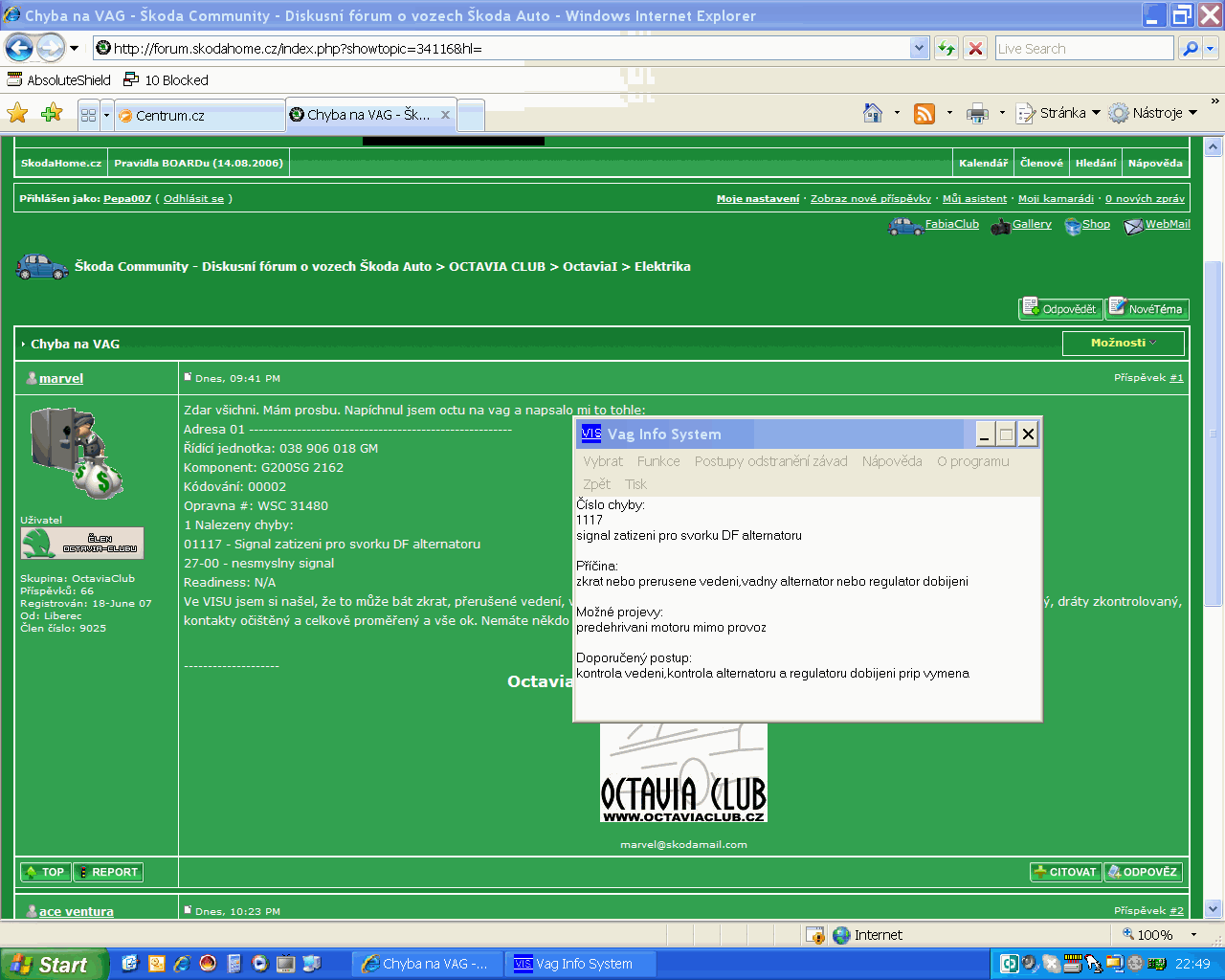Click the empty New Tab button
Image resolution: width=1225 pixels, height=980 pixels.
471,116
